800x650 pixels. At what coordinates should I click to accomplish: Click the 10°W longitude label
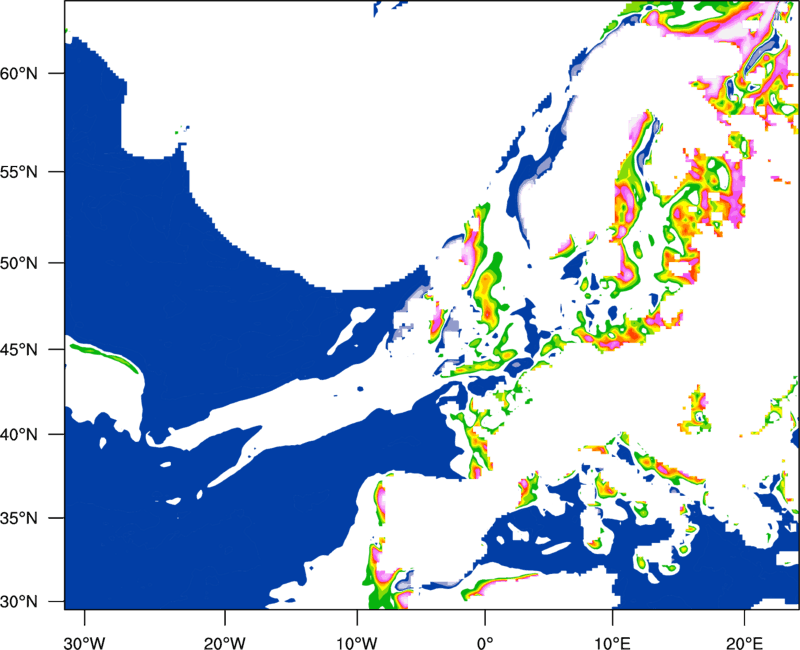[357, 643]
